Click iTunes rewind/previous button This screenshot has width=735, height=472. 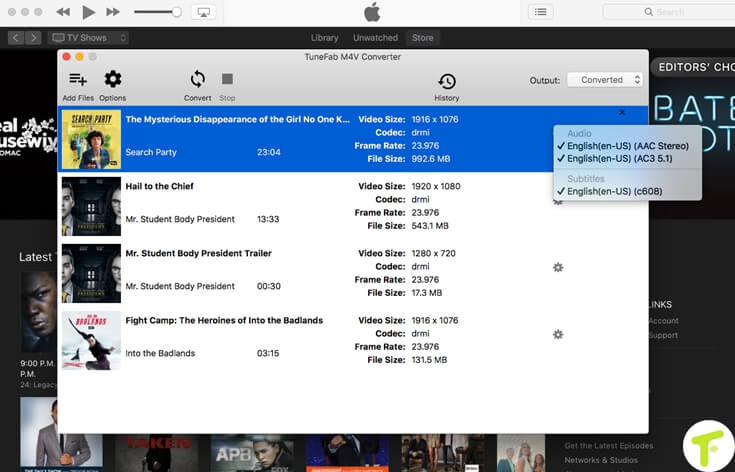(x=63, y=12)
